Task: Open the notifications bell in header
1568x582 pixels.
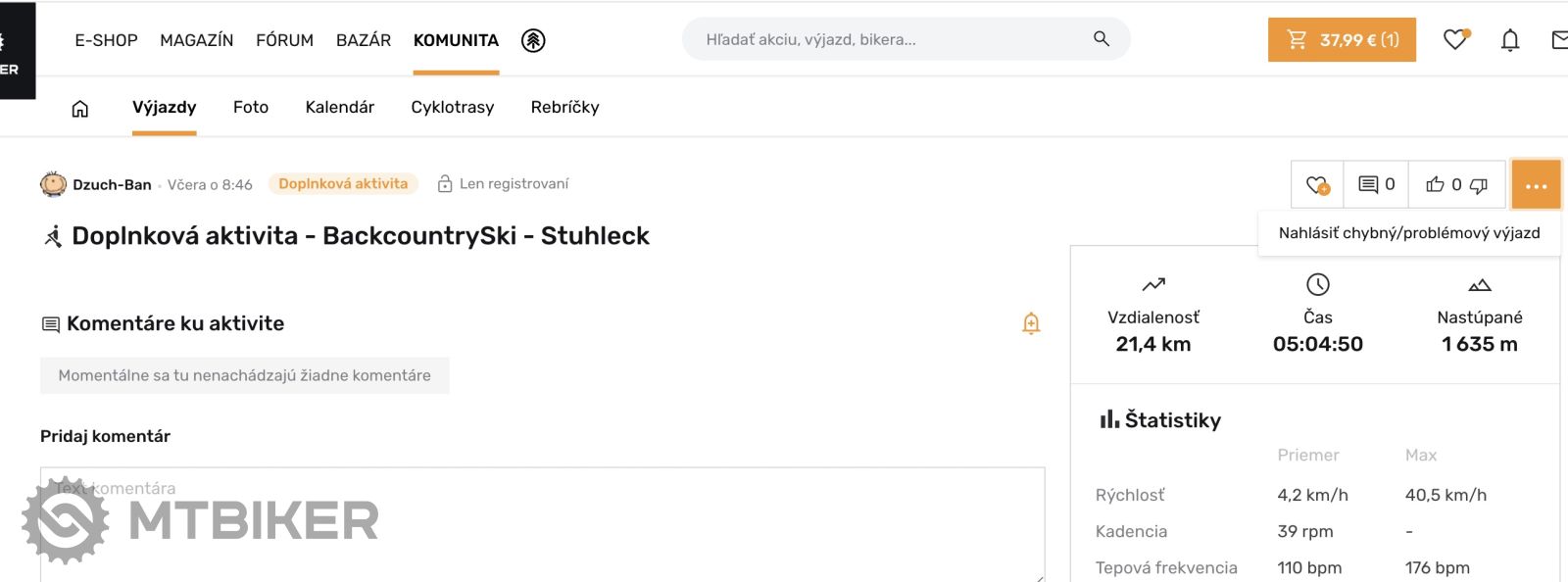Action: tap(1510, 40)
